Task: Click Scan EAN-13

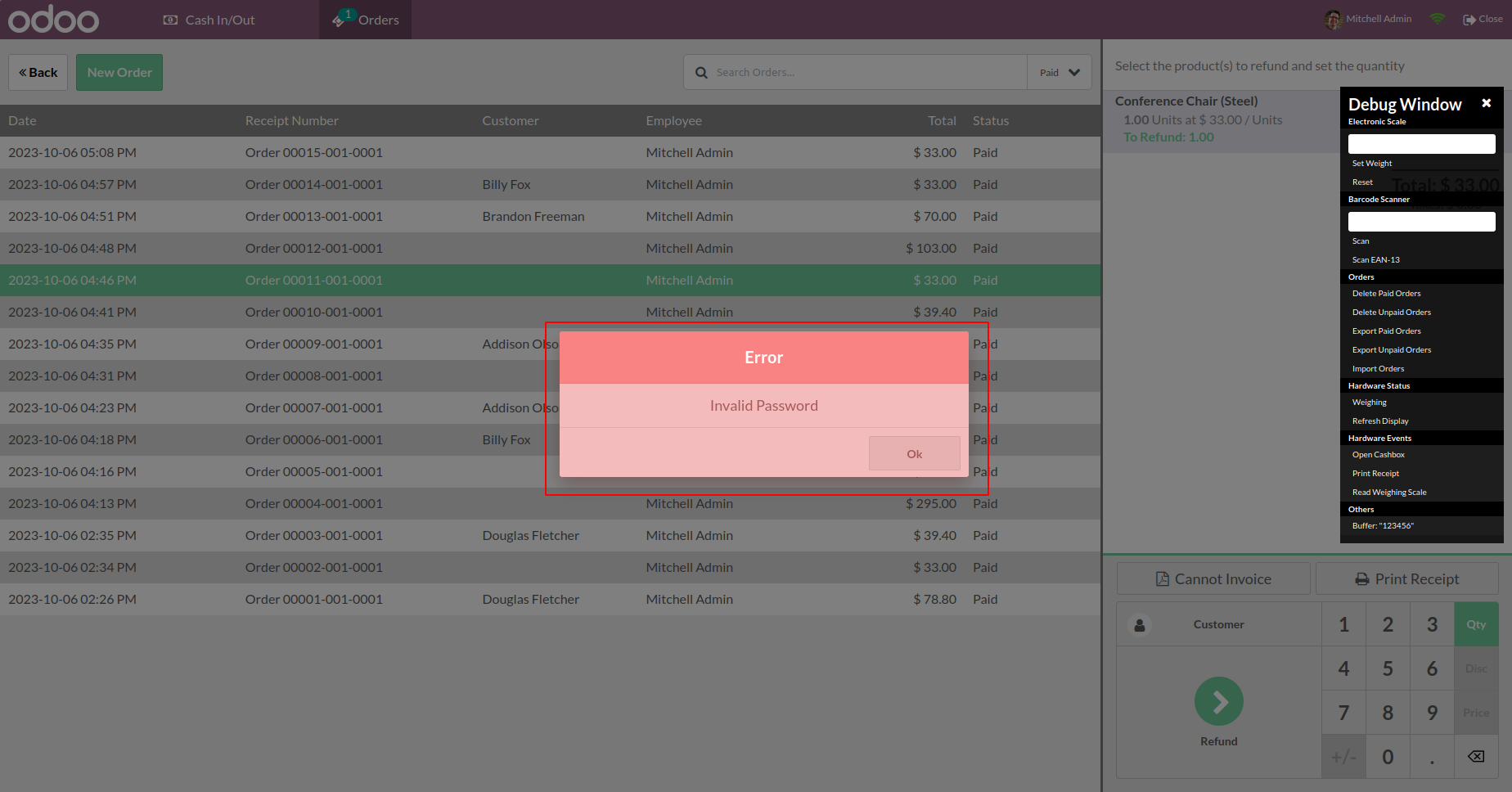Action: tap(1376, 260)
